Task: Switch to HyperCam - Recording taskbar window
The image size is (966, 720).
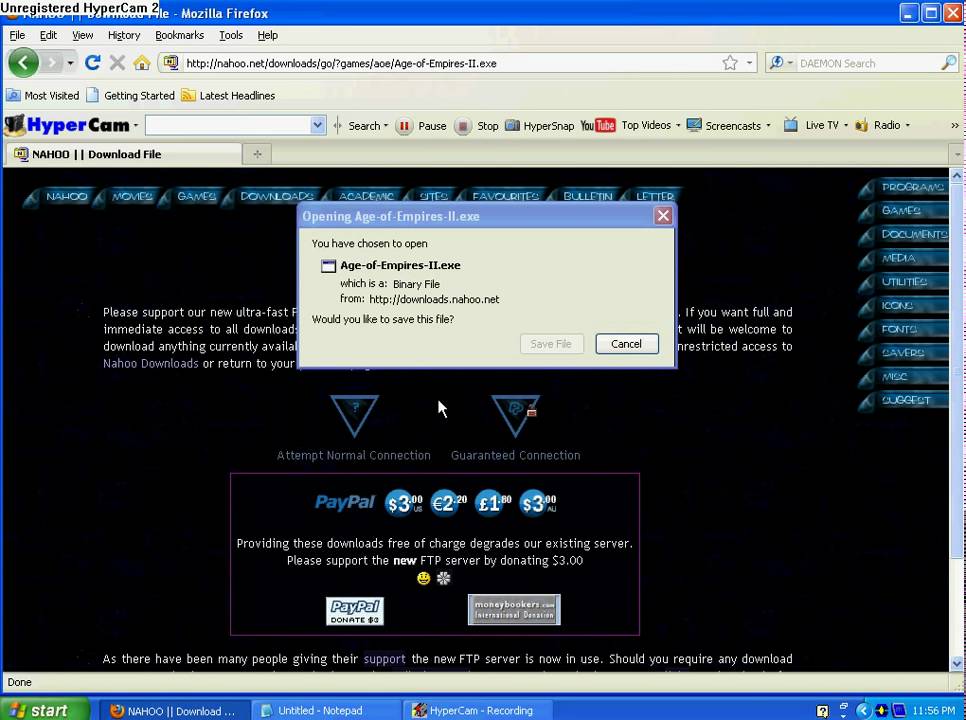Action: [x=478, y=710]
